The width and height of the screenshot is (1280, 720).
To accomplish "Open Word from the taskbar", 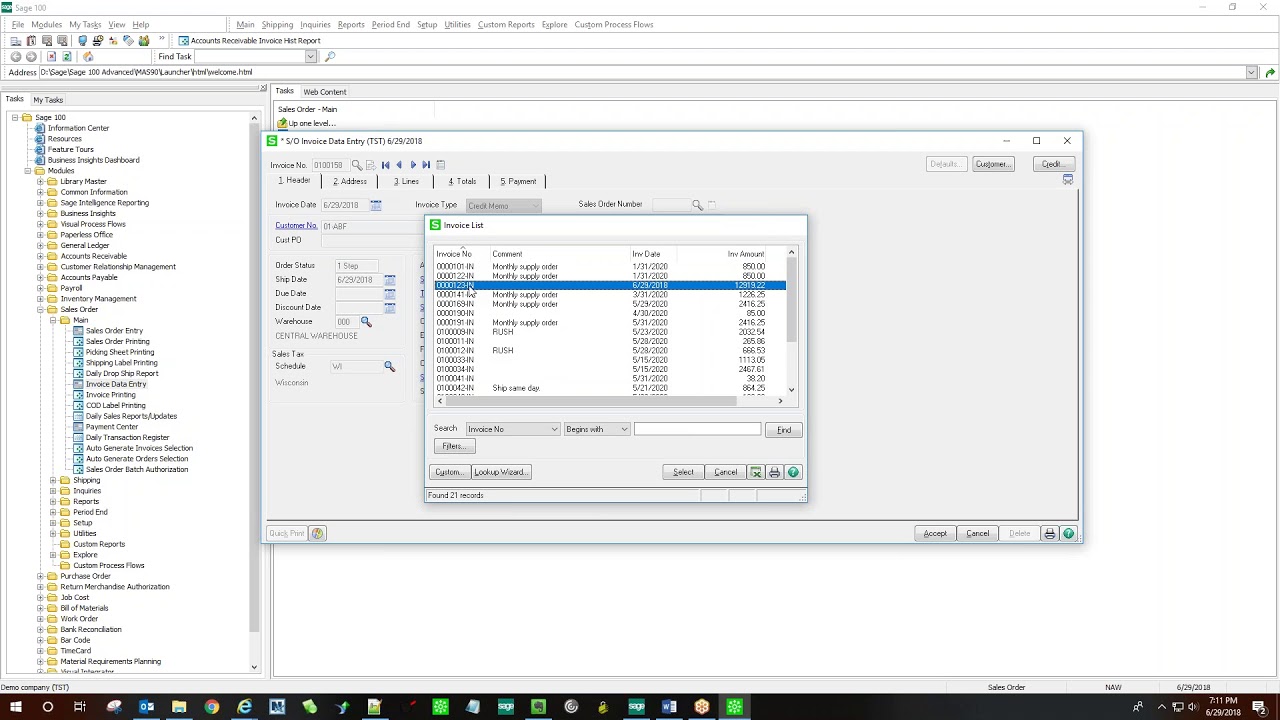I will click(x=669, y=707).
